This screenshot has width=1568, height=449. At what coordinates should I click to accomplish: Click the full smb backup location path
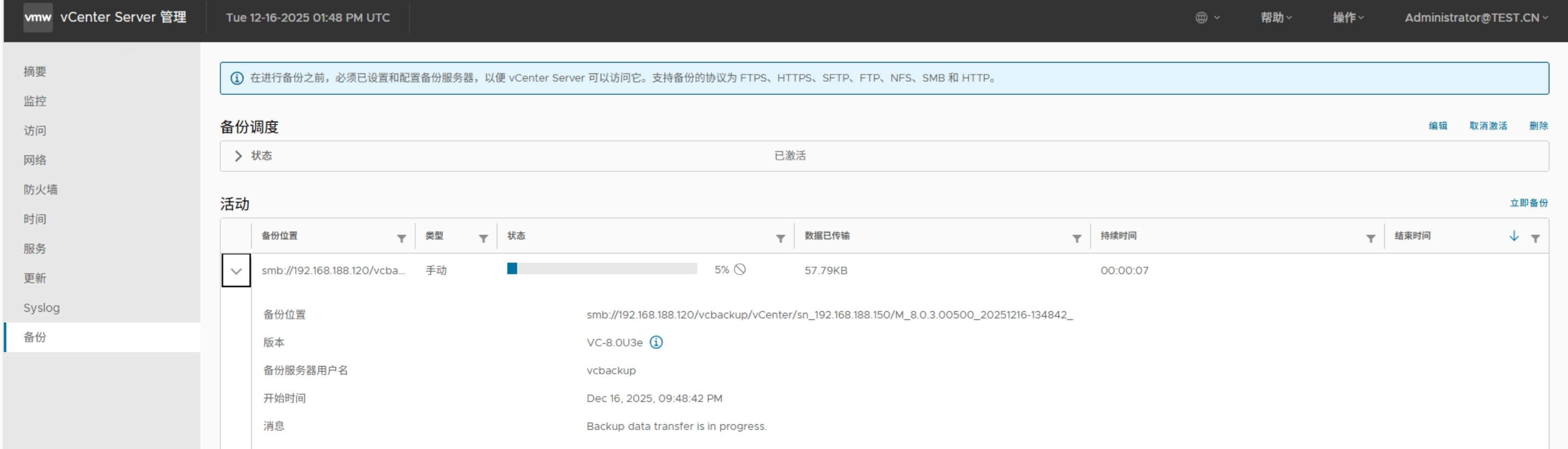[x=830, y=315]
